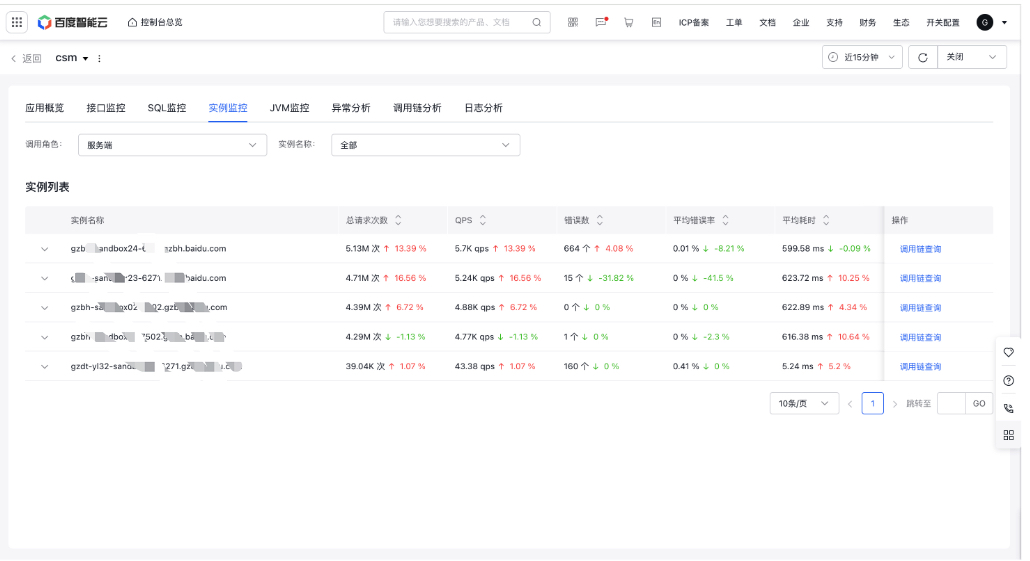This screenshot has width=1030, height=561.
Task: Expand row with 4.29M 次 requests
Action: 45,337
